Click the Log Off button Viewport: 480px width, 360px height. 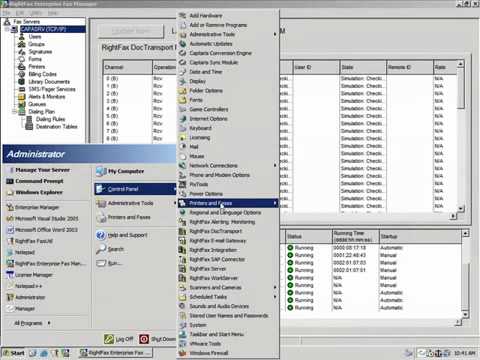tap(119, 339)
